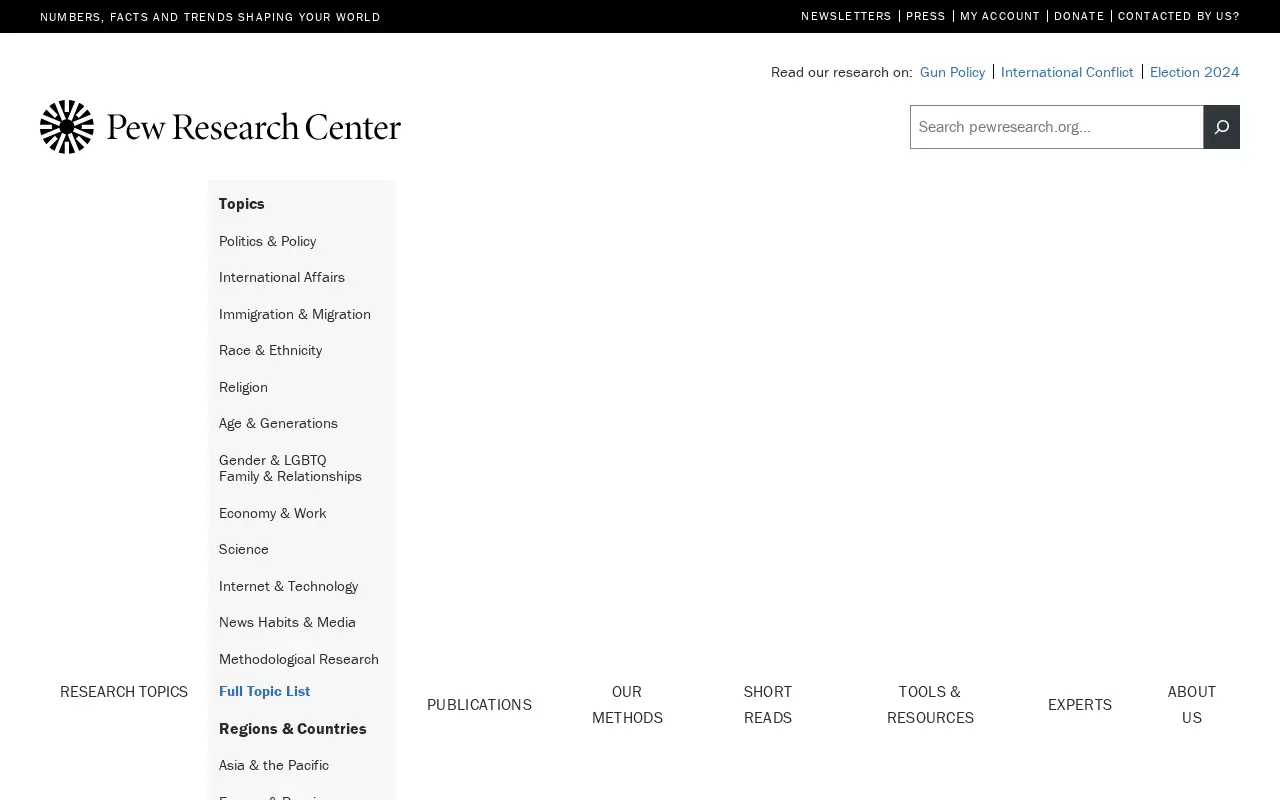Viewport: 1280px width, 800px height.
Task: Open the About Us menu item
Action: click(x=1192, y=705)
